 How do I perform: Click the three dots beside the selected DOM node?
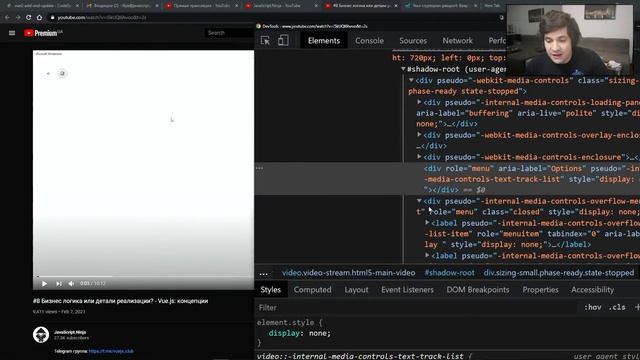[260, 168]
